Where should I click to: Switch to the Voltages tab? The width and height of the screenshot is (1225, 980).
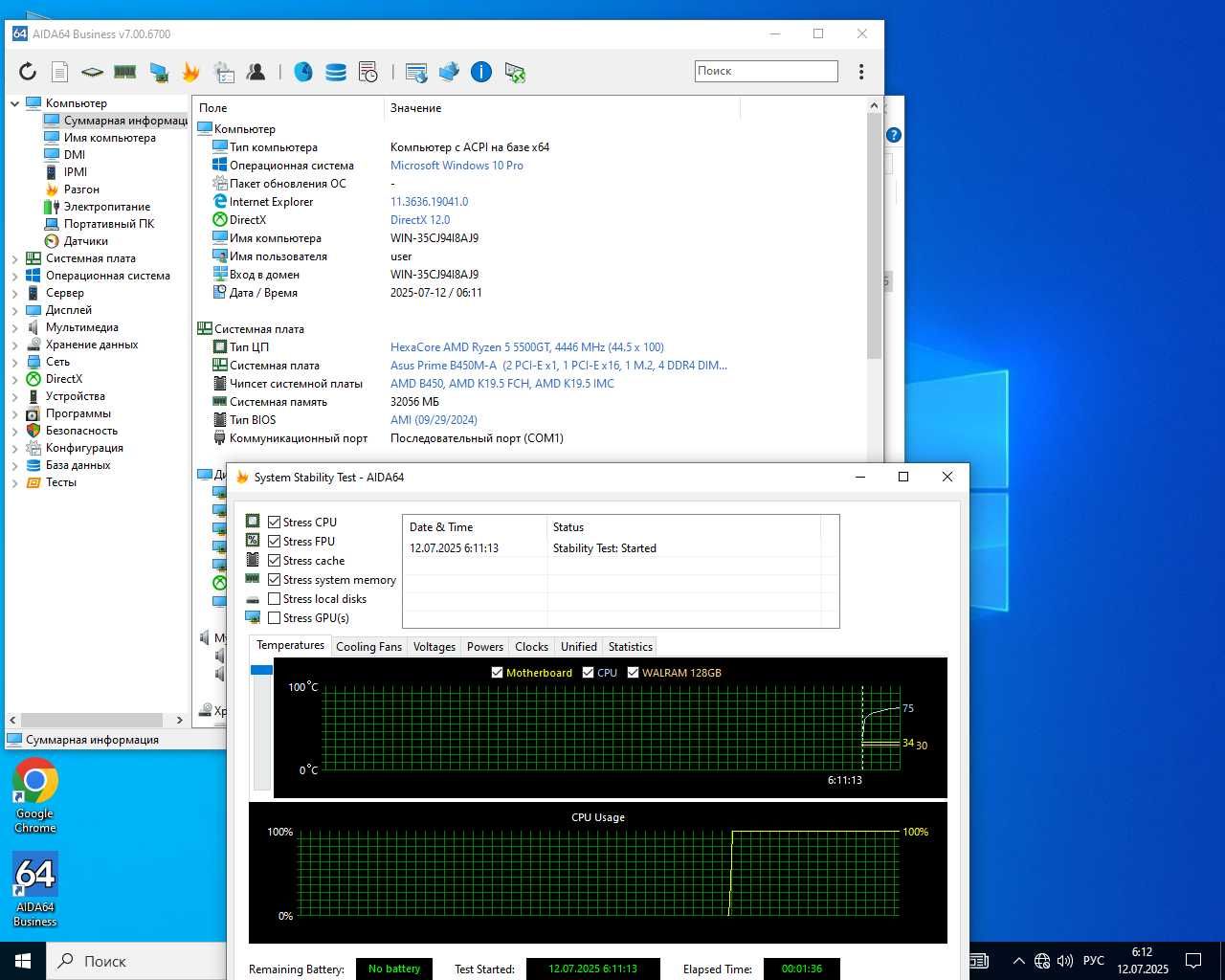[x=434, y=647]
